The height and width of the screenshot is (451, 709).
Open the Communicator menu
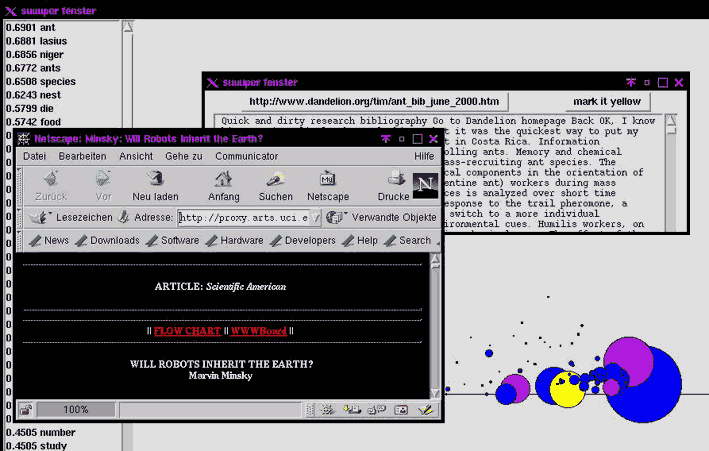click(x=246, y=156)
